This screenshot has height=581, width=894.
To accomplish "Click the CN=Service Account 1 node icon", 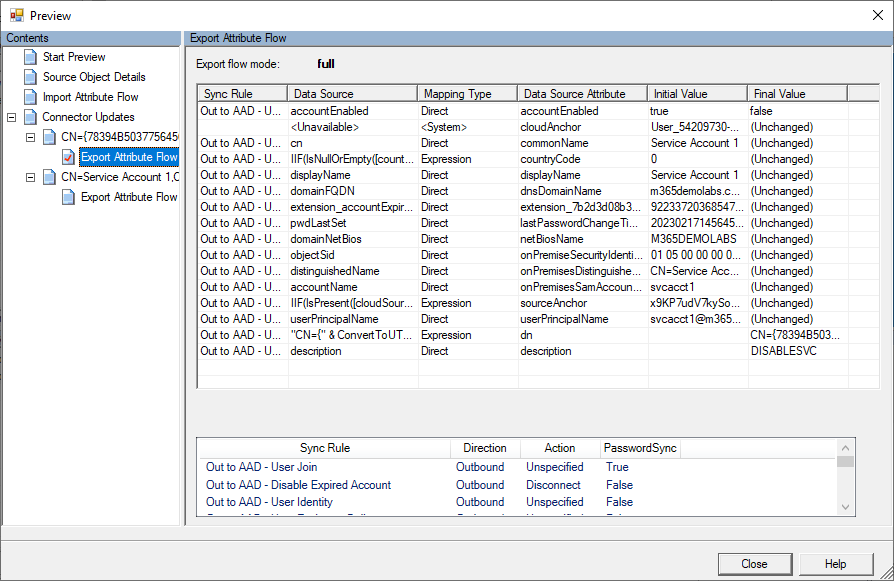I will (x=49, y=177).
